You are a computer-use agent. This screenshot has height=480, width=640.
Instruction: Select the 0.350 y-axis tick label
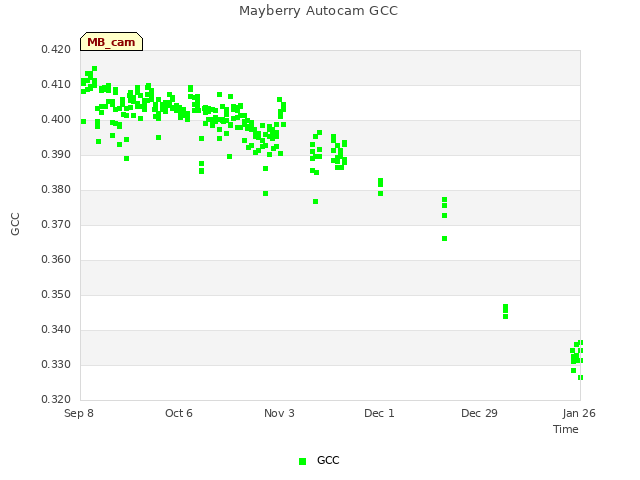click(56, 294)
